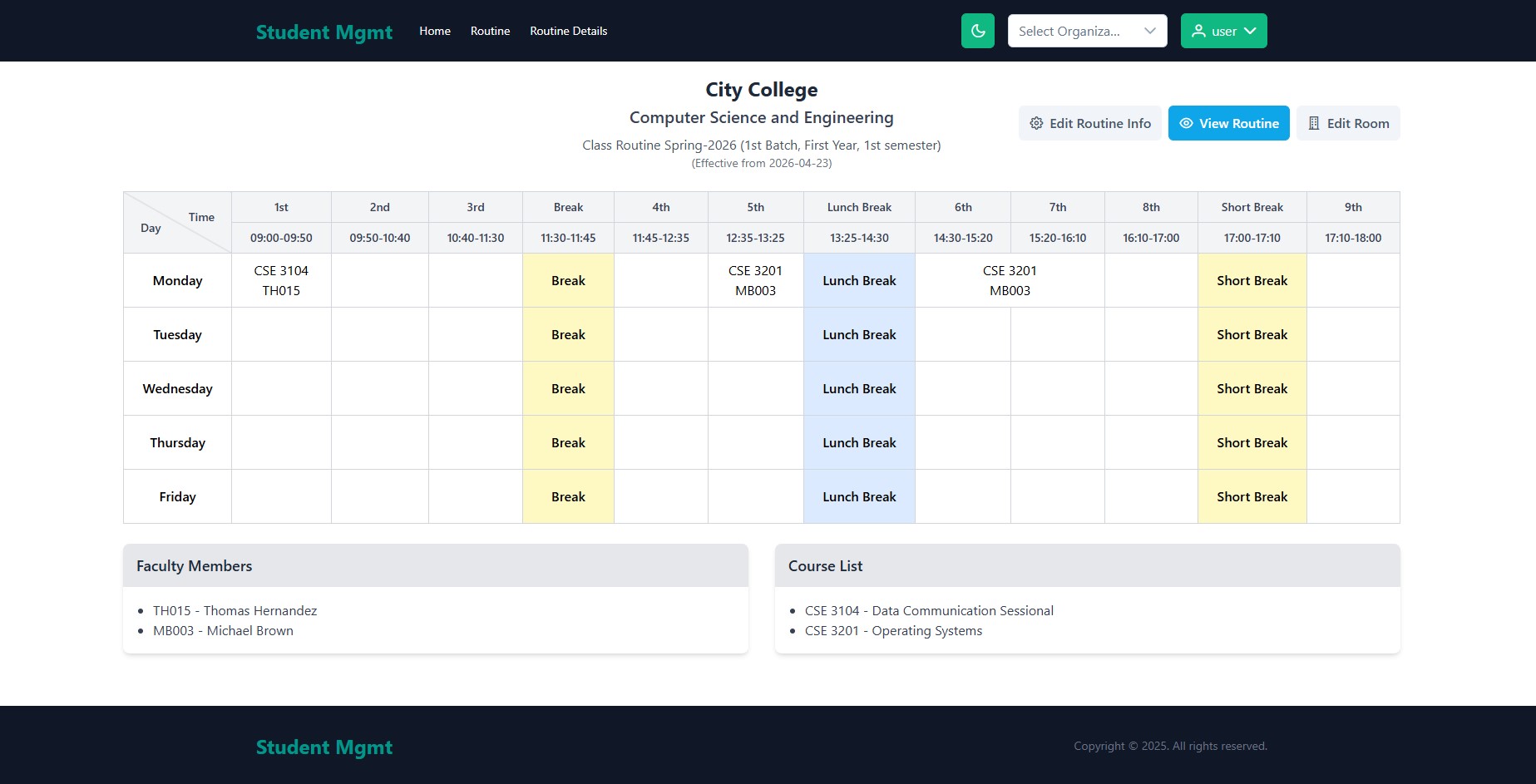Click the building icon in Edit Room
The height and width of the screenshot is (784, 1536).
1314,123
